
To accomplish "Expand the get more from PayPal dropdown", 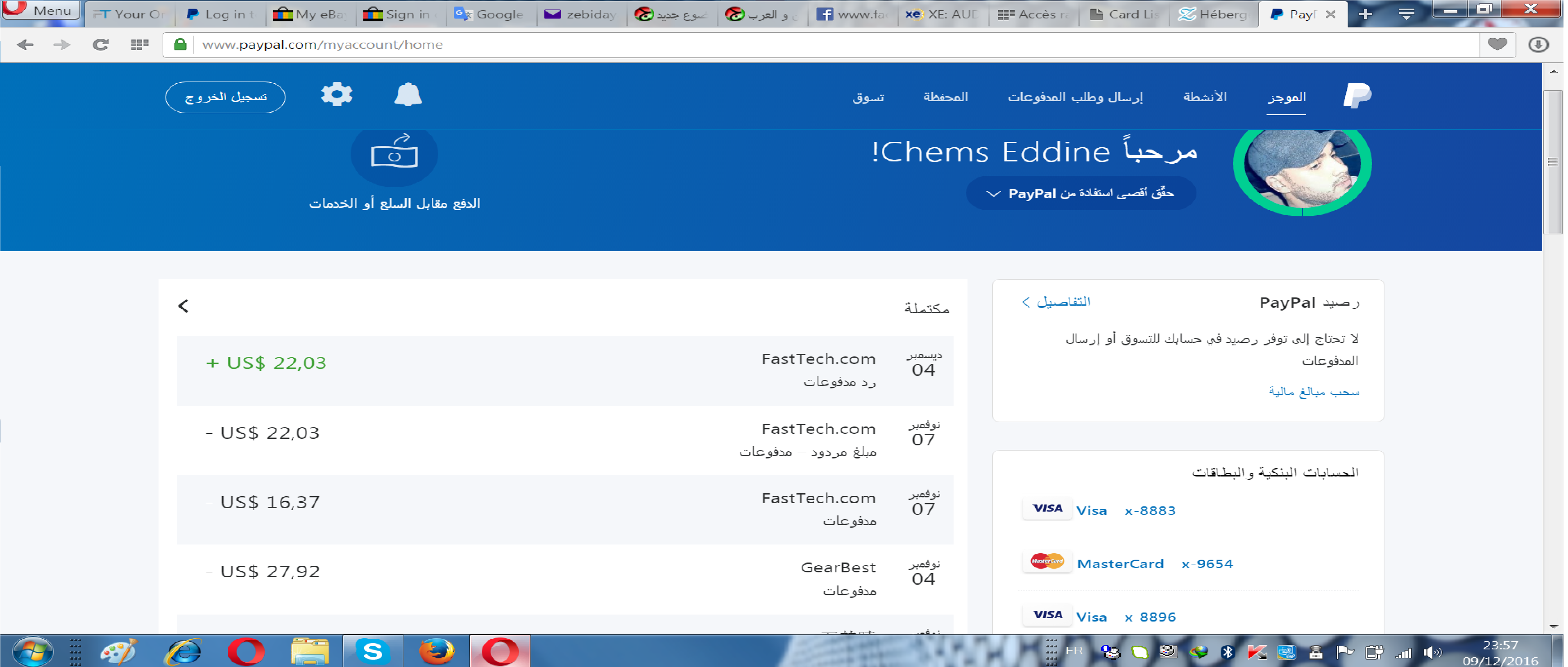I will tap(1081, 193).
